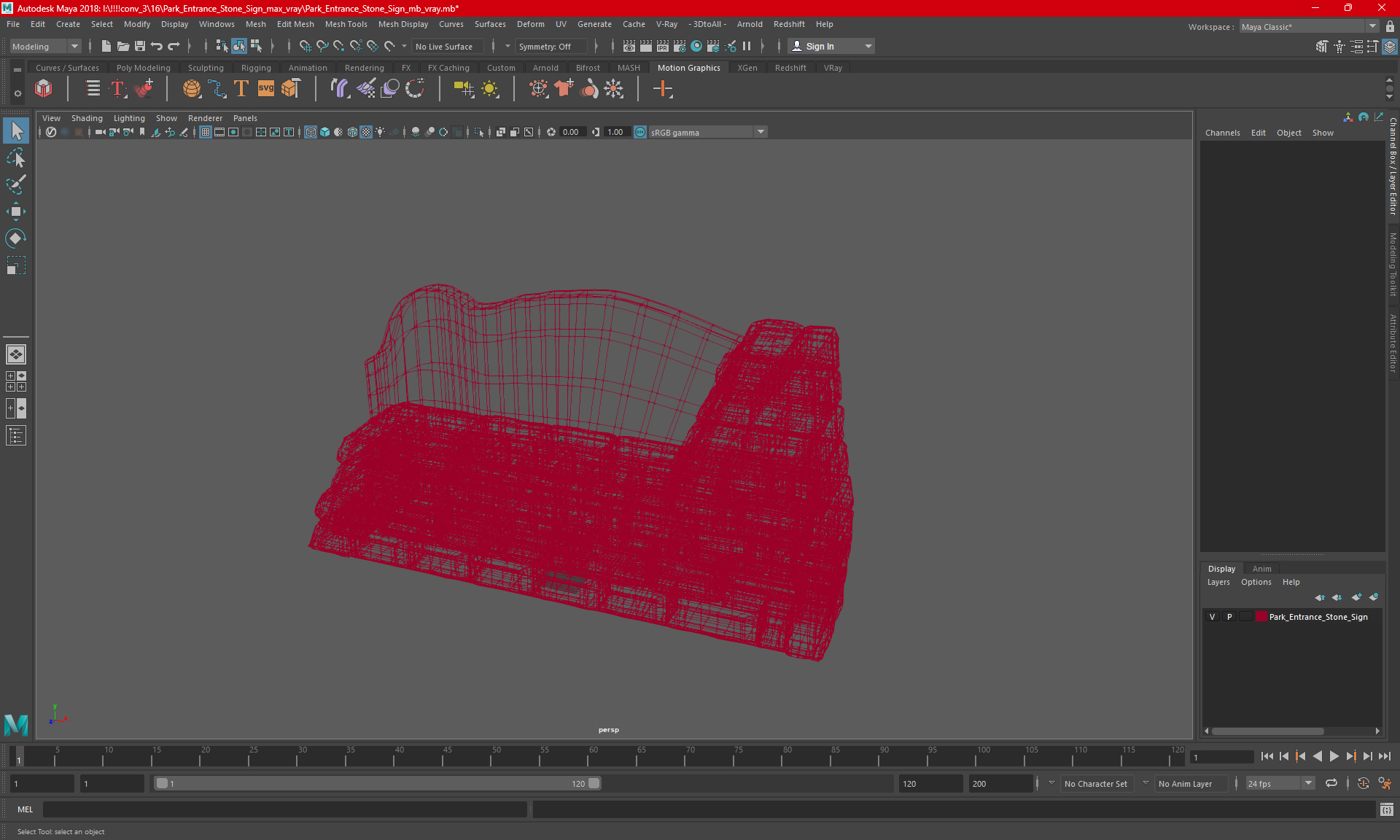Click the red layer color swatch
The image size is (1400, 840).
point(1261,617)
